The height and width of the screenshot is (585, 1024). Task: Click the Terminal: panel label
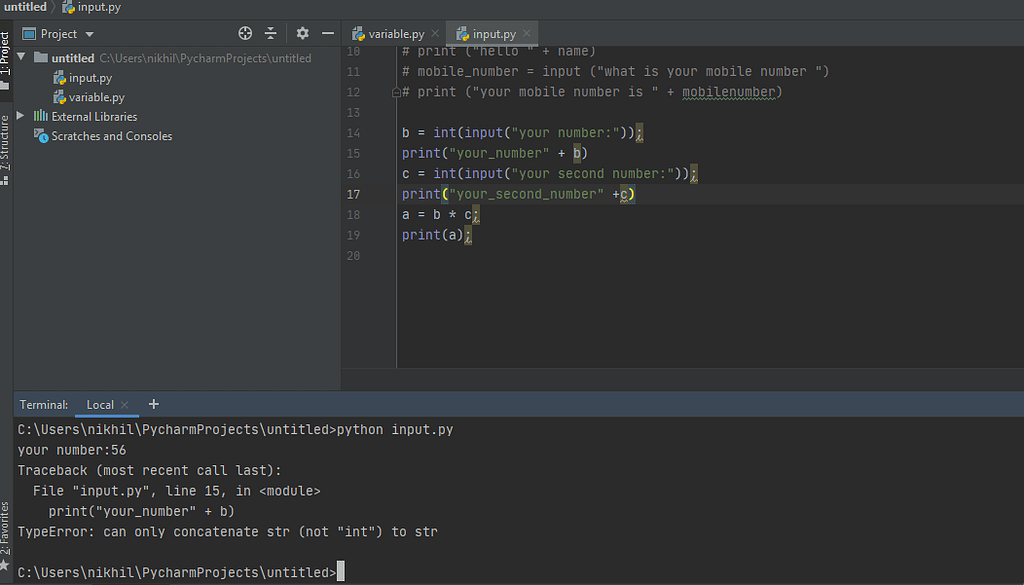click(x=44, y=405)
